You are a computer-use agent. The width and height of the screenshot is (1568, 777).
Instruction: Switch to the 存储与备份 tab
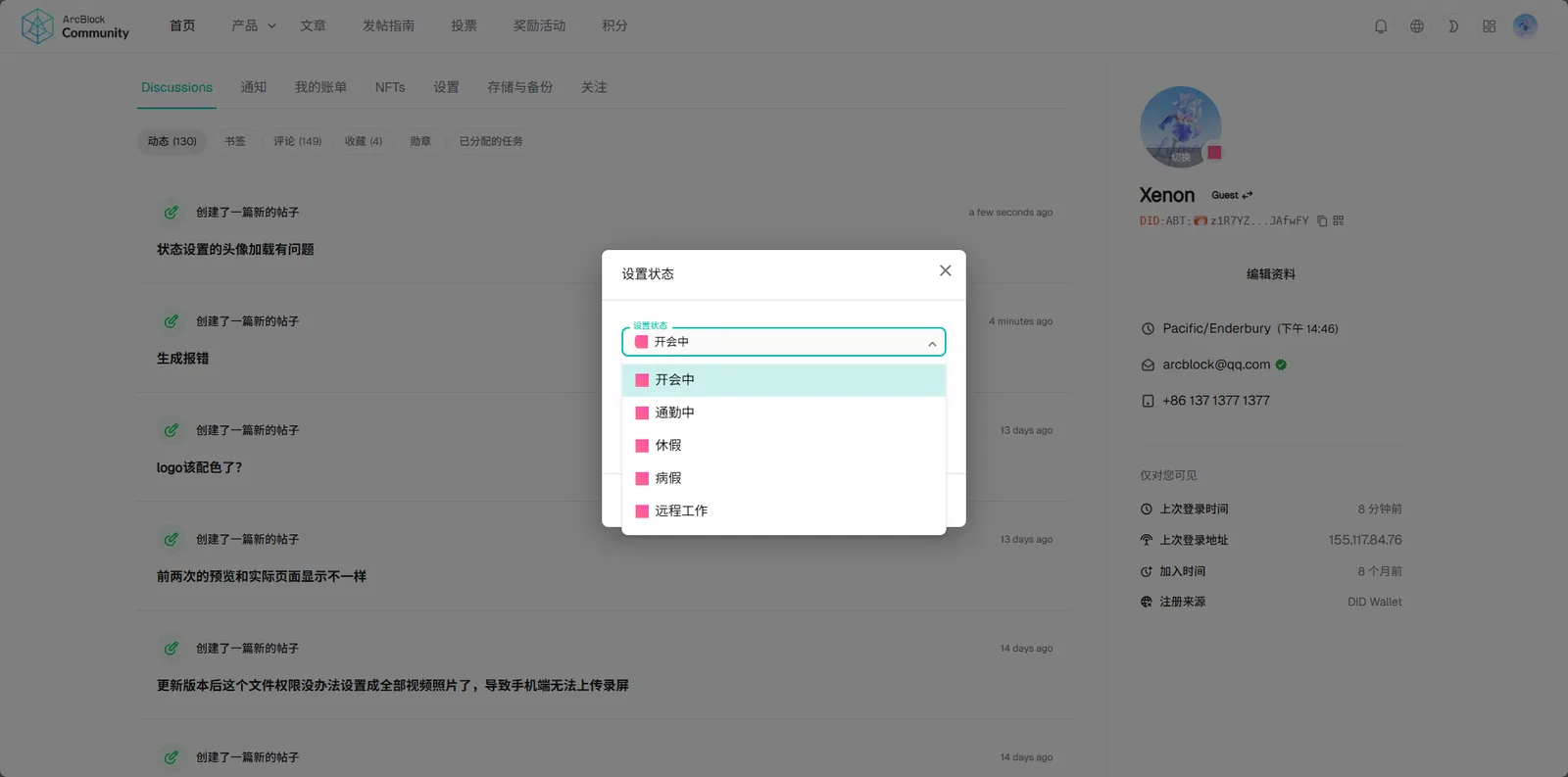[x=519, y=87]
